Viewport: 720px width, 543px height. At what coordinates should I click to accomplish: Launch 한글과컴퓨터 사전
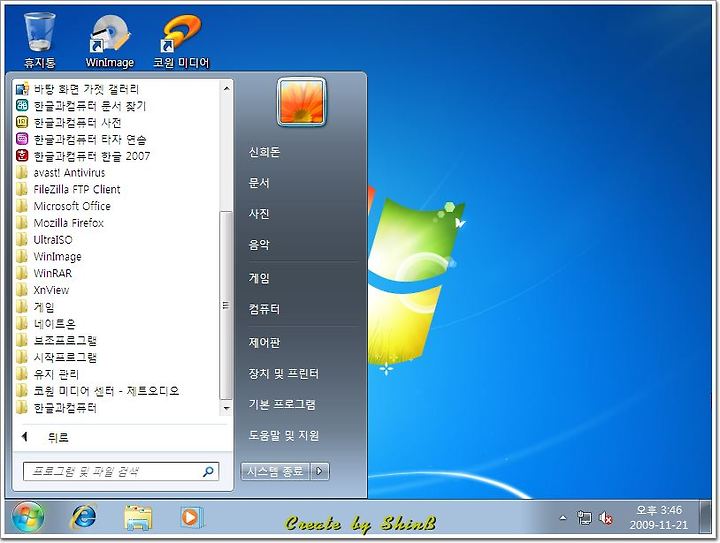69,123
